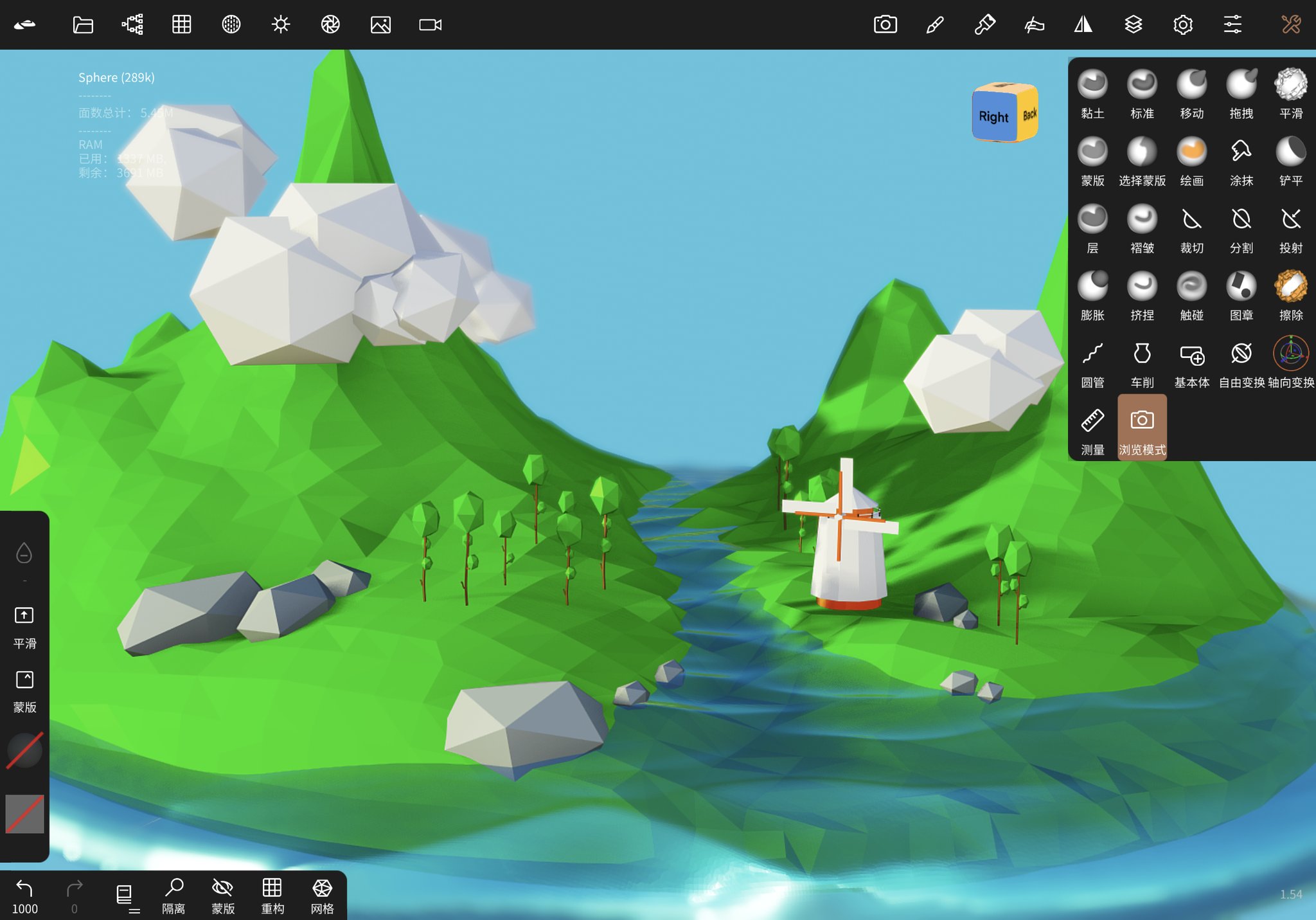Click the undo arrow button

24,896
